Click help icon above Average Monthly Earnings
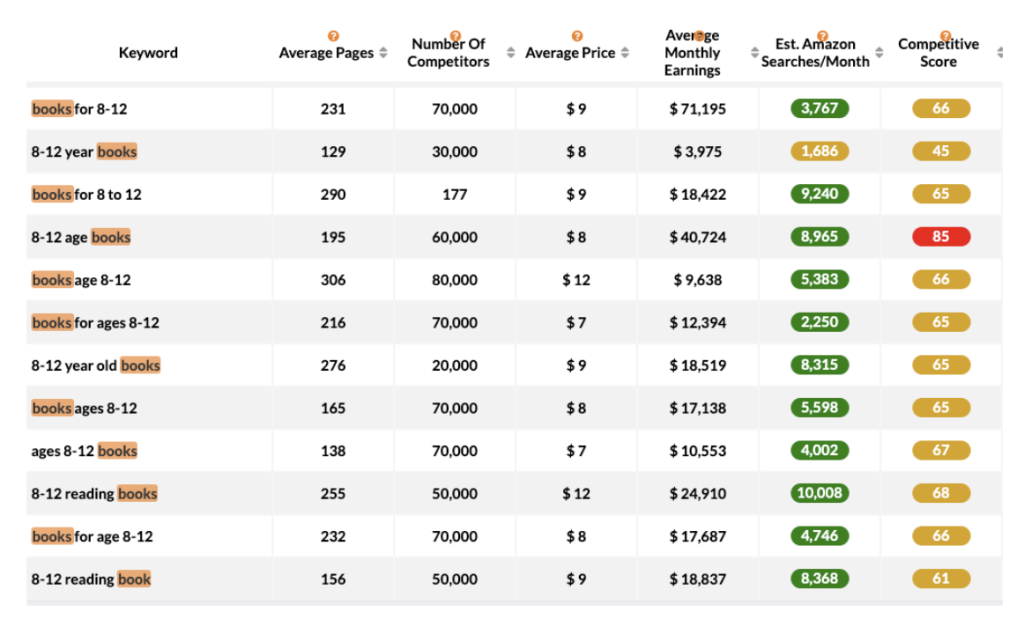The height and width of the screenshot is (634, 1024). (699, 36)
